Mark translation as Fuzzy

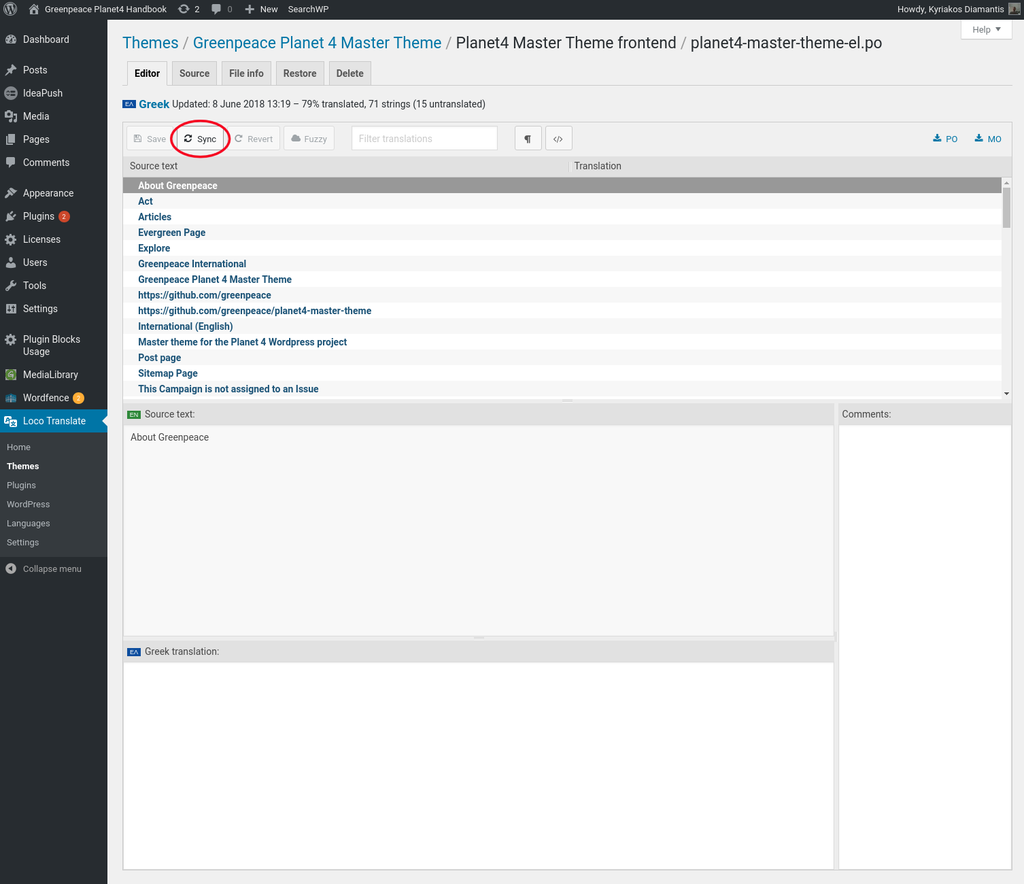tap(309, 138)
